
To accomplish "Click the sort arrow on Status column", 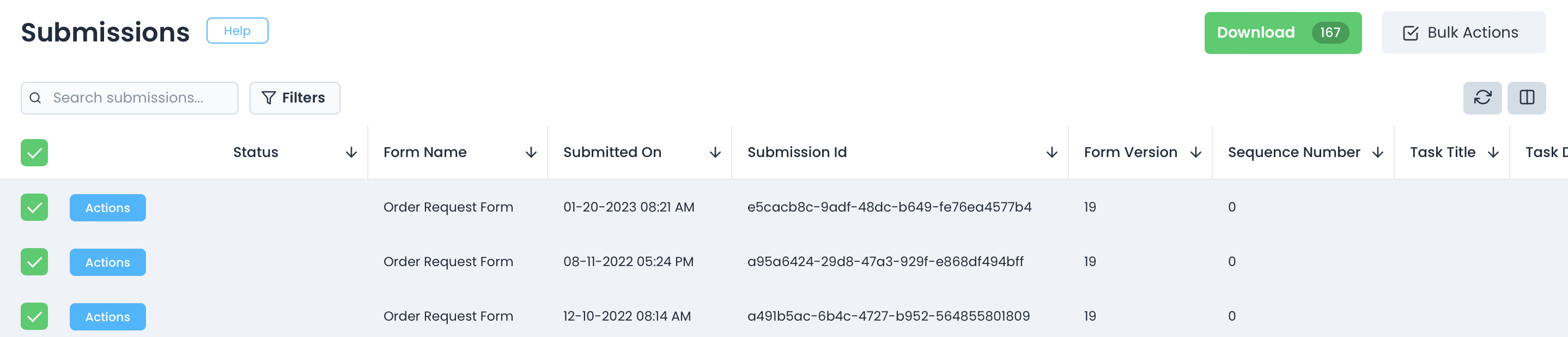I will (351, 152).
